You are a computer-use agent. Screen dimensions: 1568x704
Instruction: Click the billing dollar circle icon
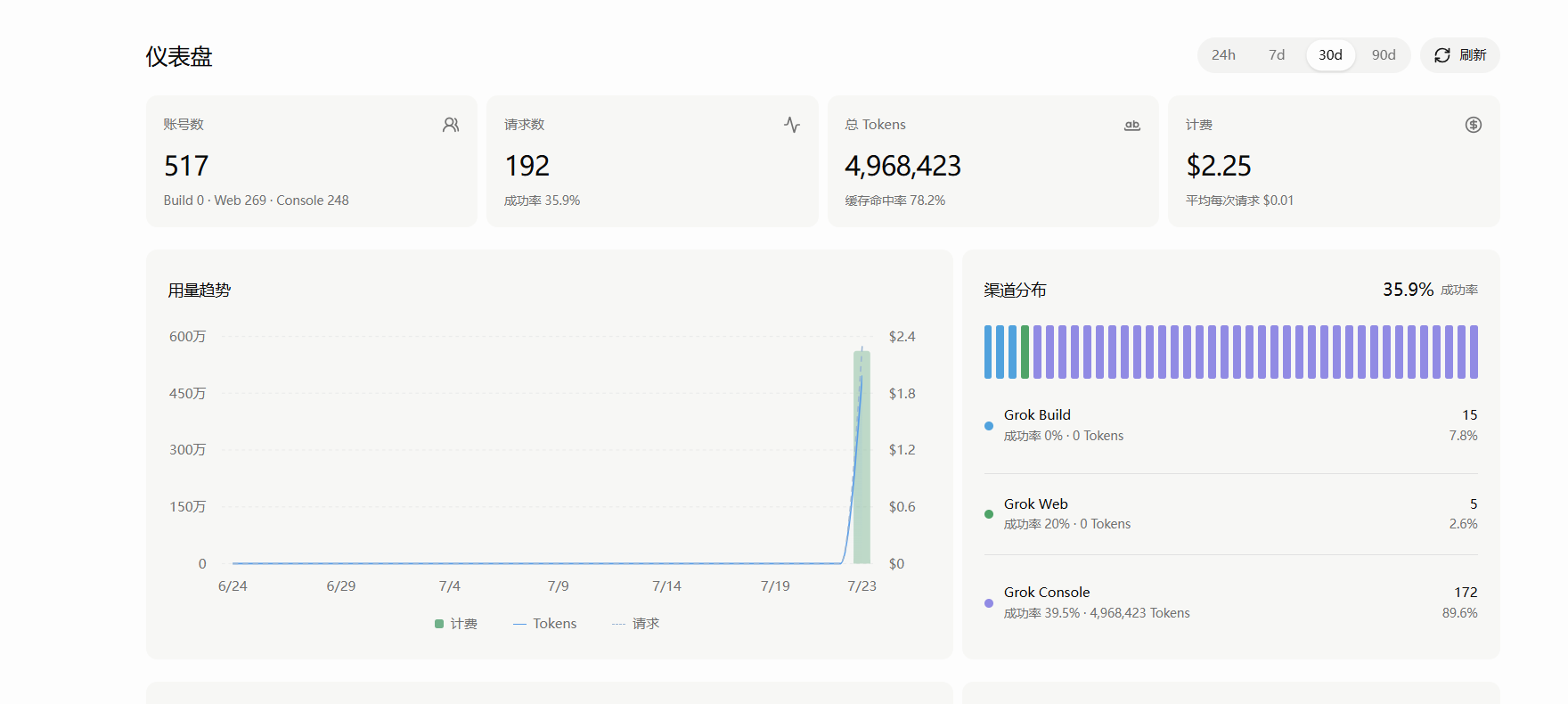click(1474, 125)
